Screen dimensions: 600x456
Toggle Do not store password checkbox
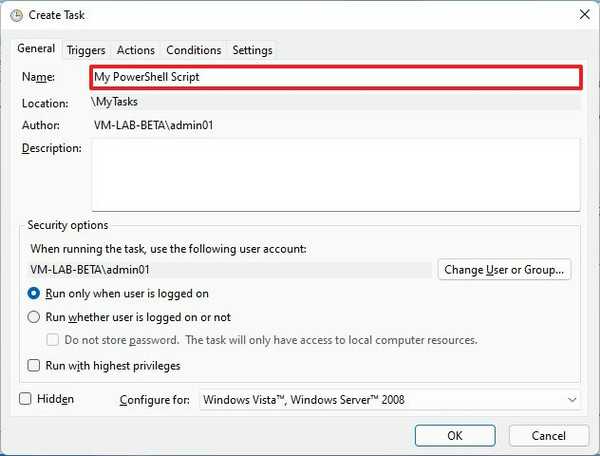click(x=57, y=340)
